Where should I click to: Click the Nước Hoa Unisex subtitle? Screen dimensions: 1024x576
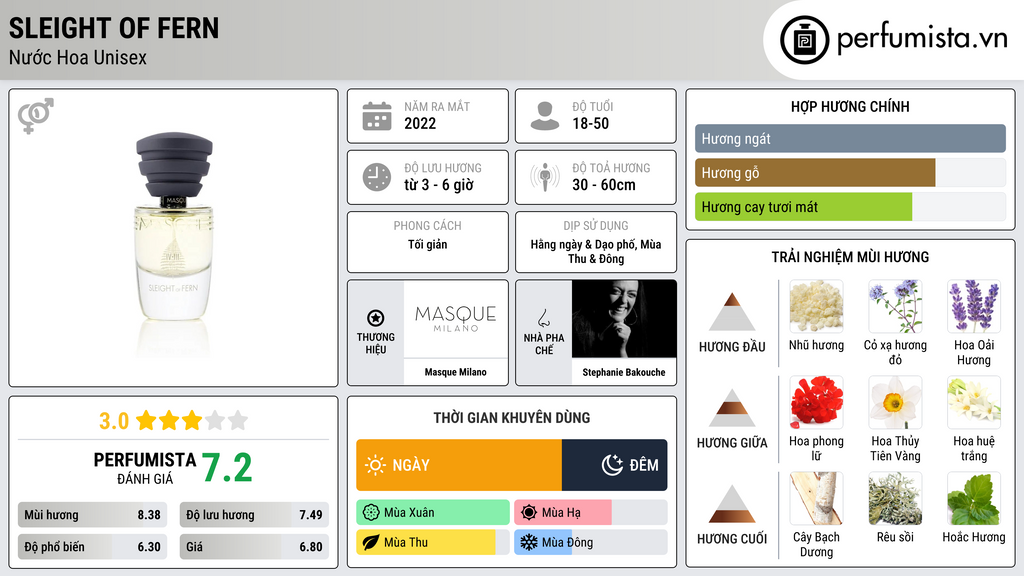(x=78, y=57)
